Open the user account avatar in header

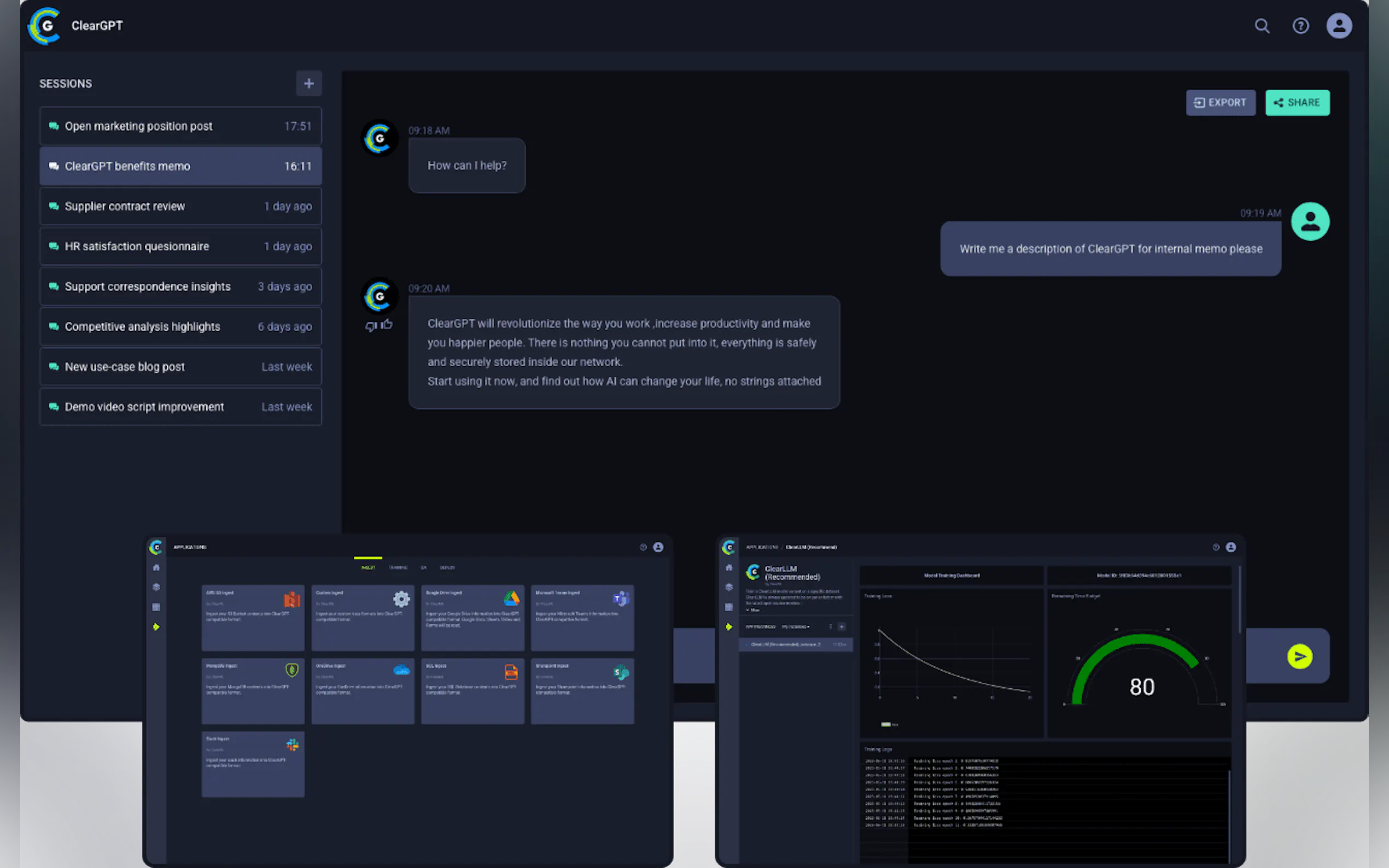(1339, 26)
